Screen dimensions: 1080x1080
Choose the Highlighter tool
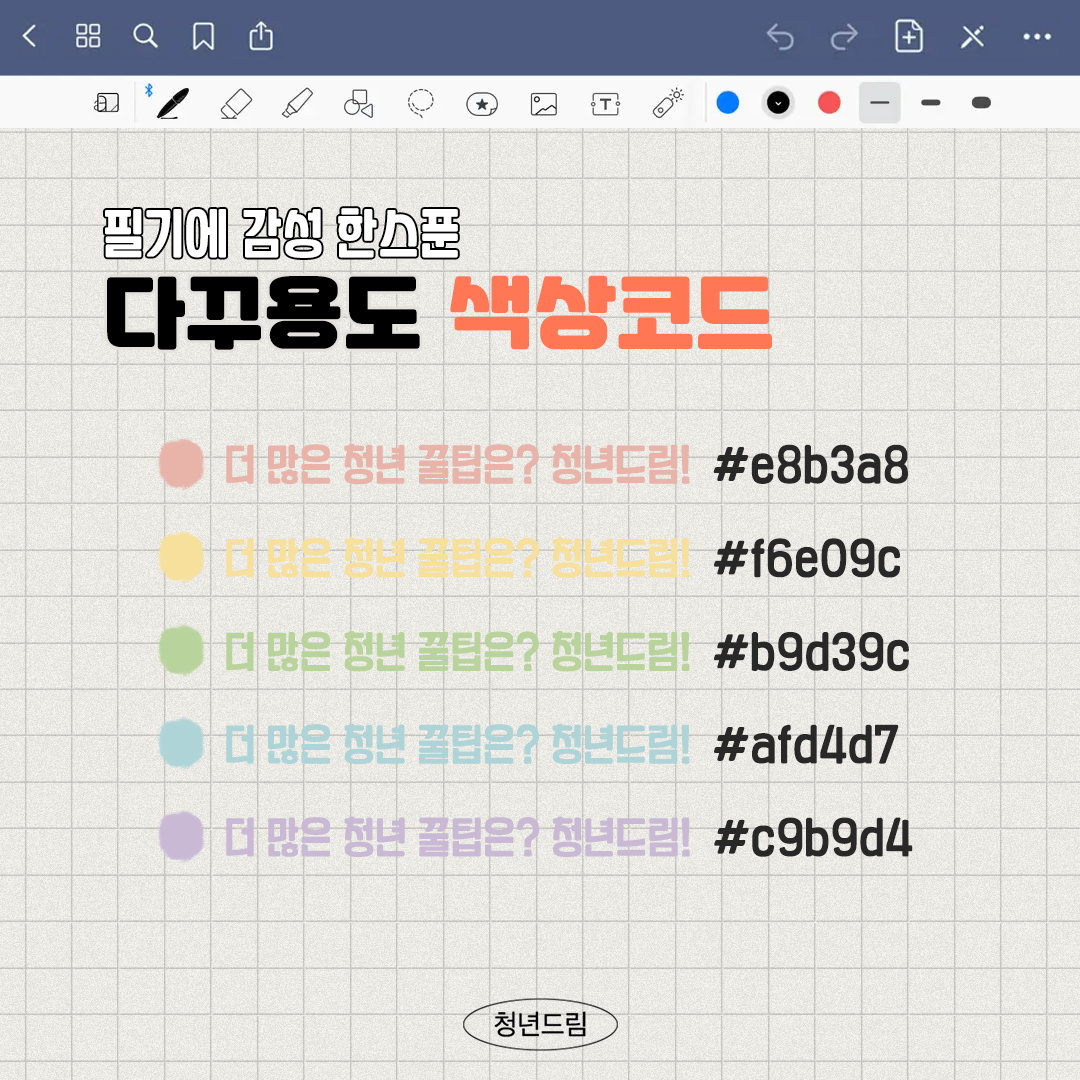(297, 102)
